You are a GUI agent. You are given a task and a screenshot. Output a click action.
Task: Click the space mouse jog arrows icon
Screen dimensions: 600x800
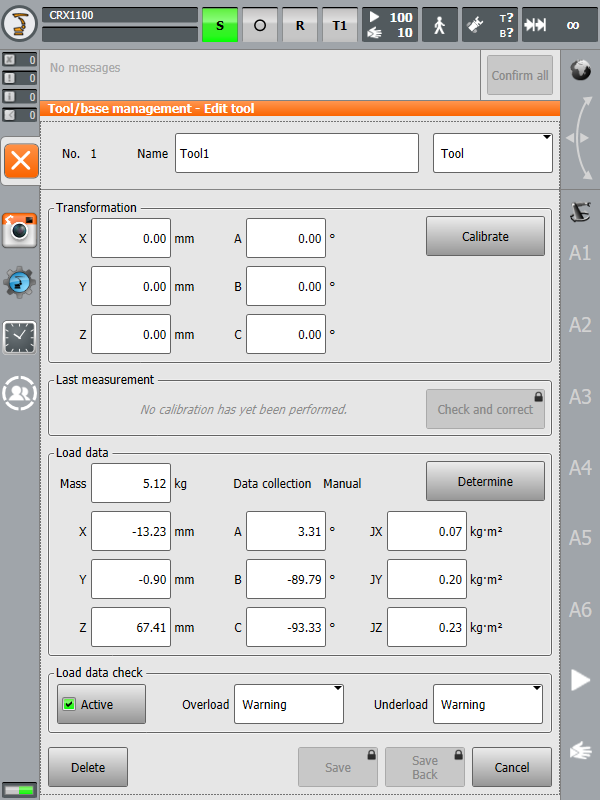pyautogui.click(x=580, y=138)
